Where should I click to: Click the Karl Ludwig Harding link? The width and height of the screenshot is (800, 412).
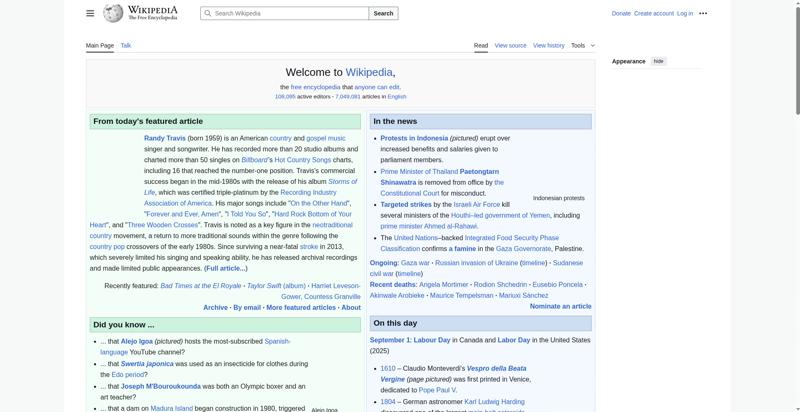494,402
